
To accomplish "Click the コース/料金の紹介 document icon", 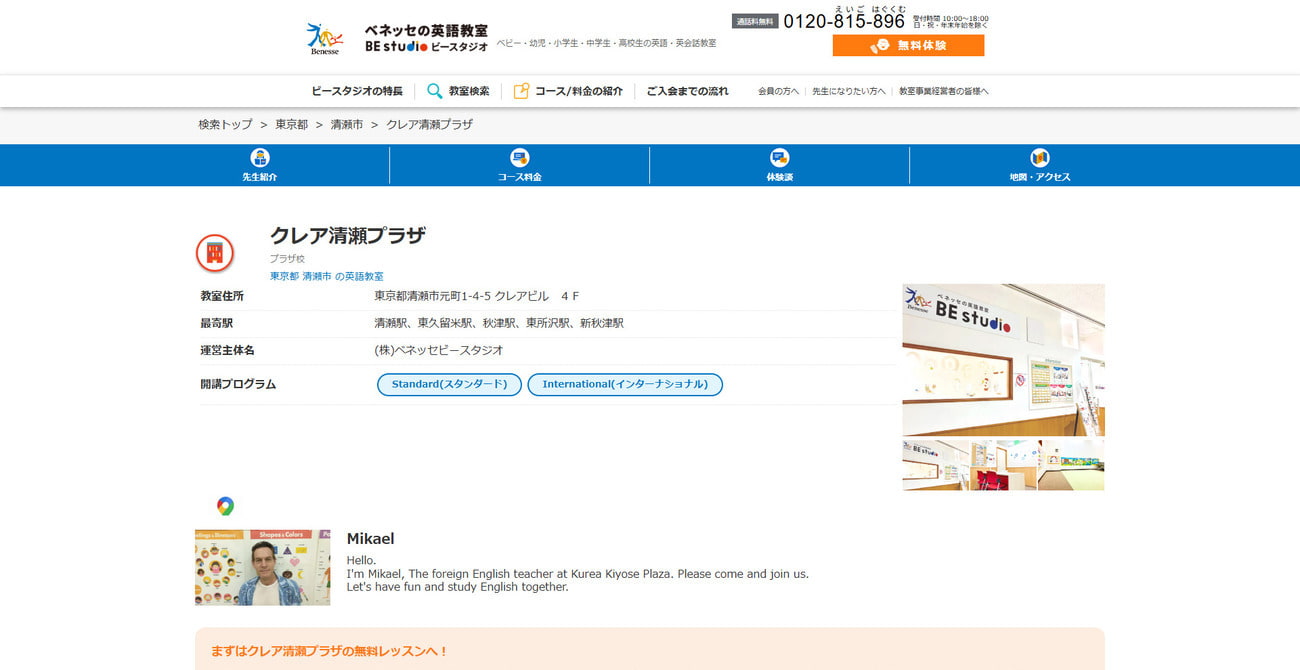I will (521, 91).
